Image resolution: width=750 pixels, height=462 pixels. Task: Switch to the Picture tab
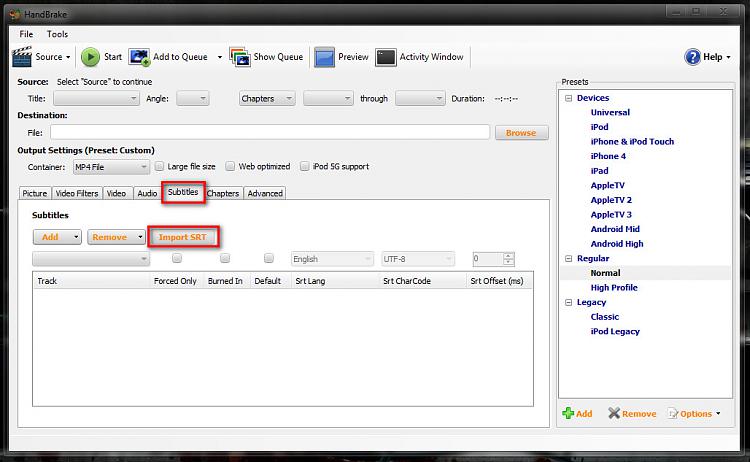click(35, 193)
